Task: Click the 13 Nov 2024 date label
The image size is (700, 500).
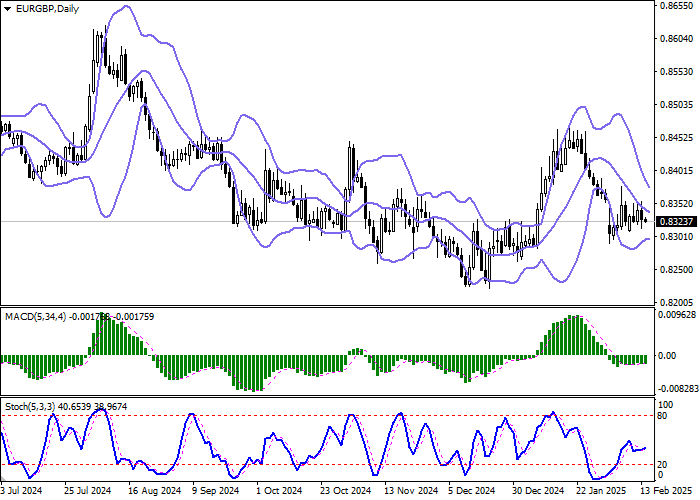Action: click(x=411, y=491)
